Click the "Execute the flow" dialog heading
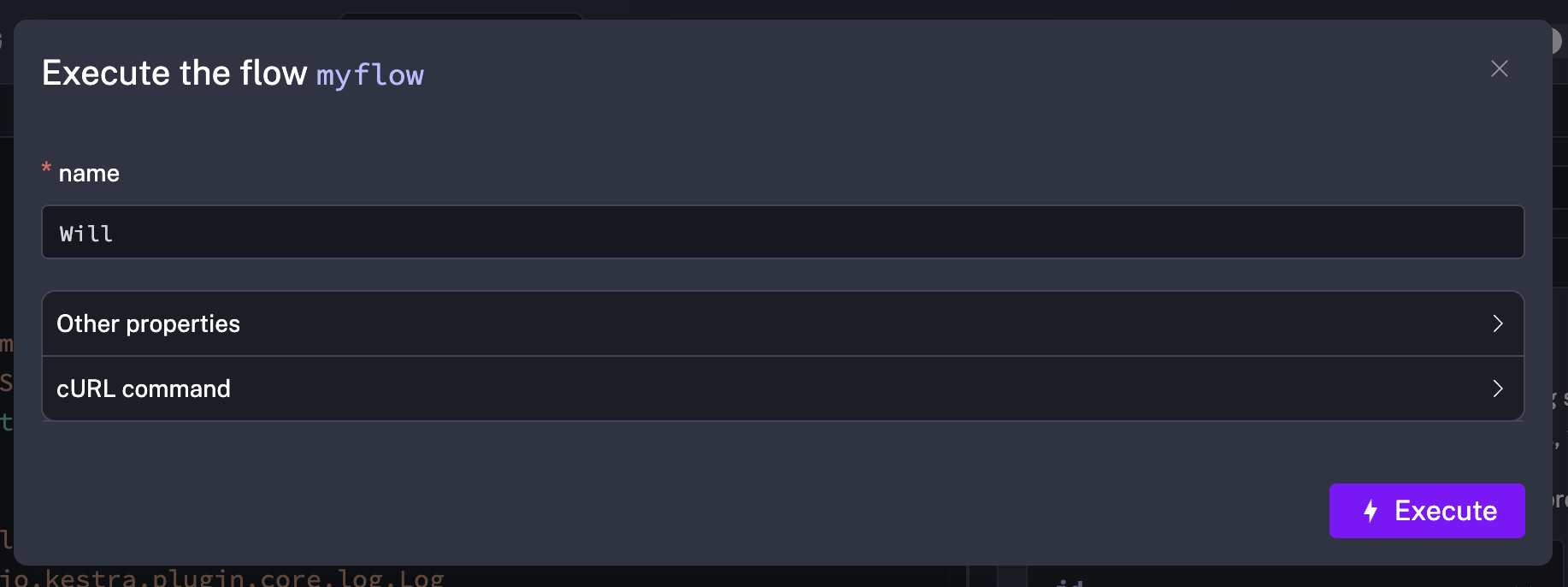1568x587 pixels. pos(174,73)
